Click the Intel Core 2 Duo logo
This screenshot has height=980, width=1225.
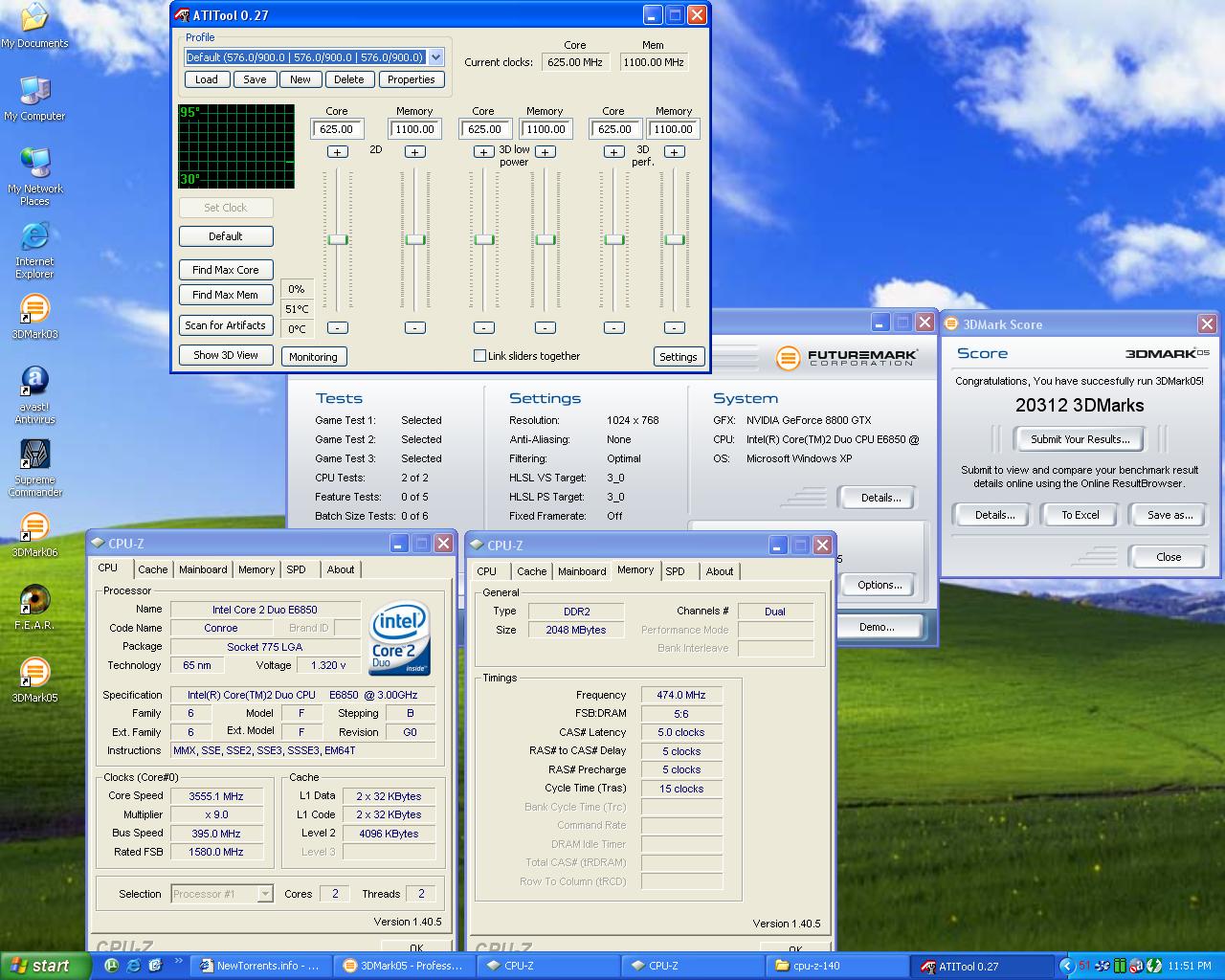click(400, 637)
